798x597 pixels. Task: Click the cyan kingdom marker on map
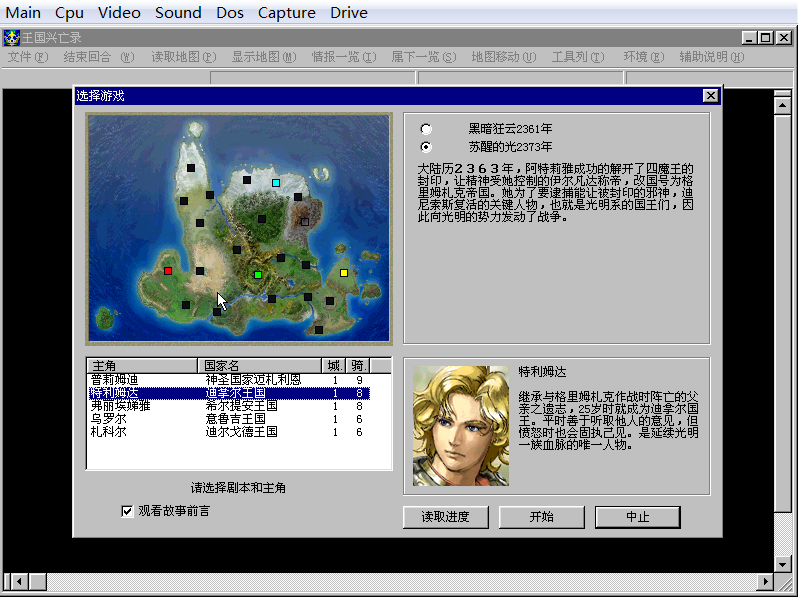[276, 183]
